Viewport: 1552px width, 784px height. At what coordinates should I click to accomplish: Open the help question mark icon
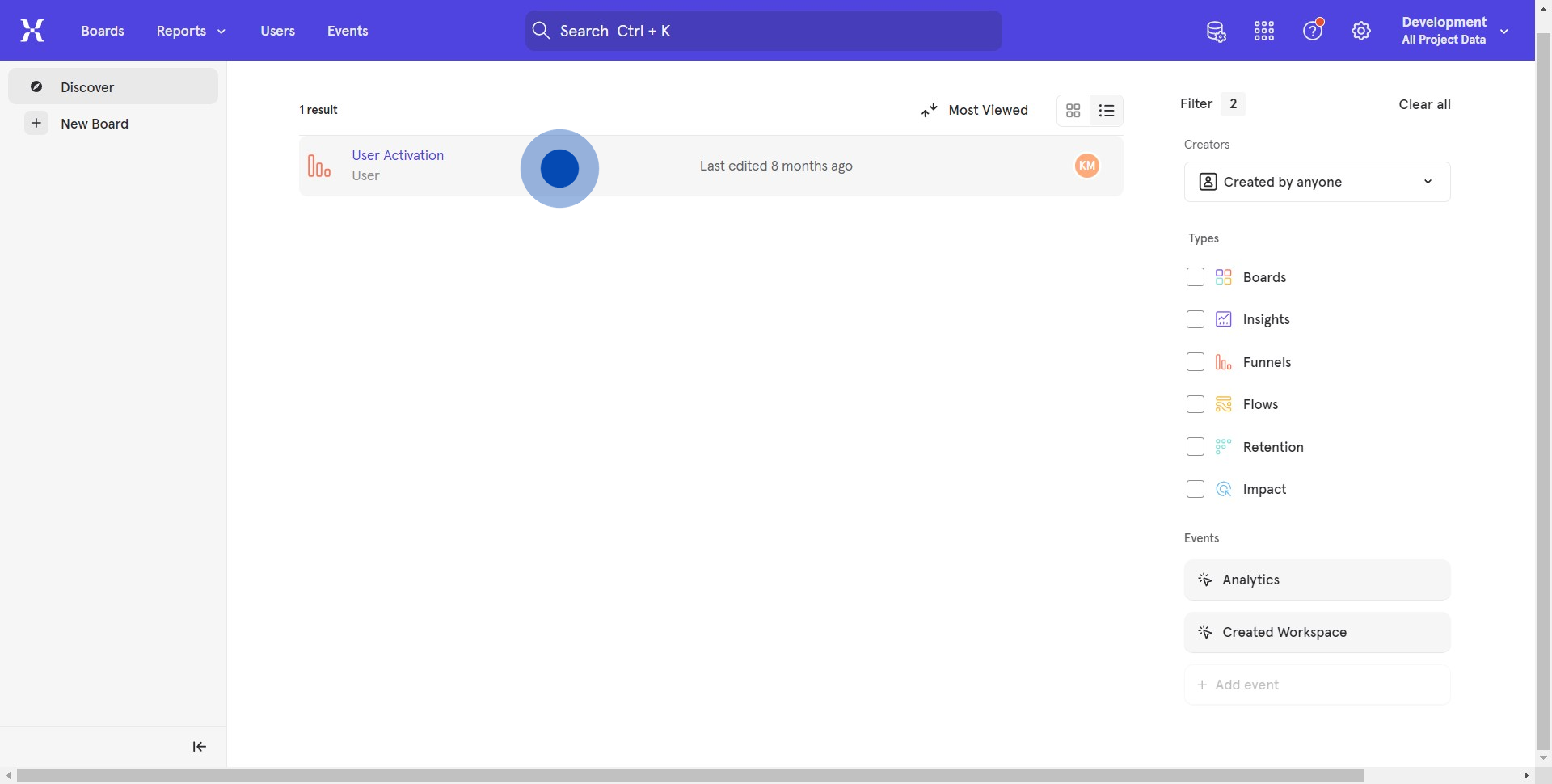pyautogui.click(x=1313, y=32)
